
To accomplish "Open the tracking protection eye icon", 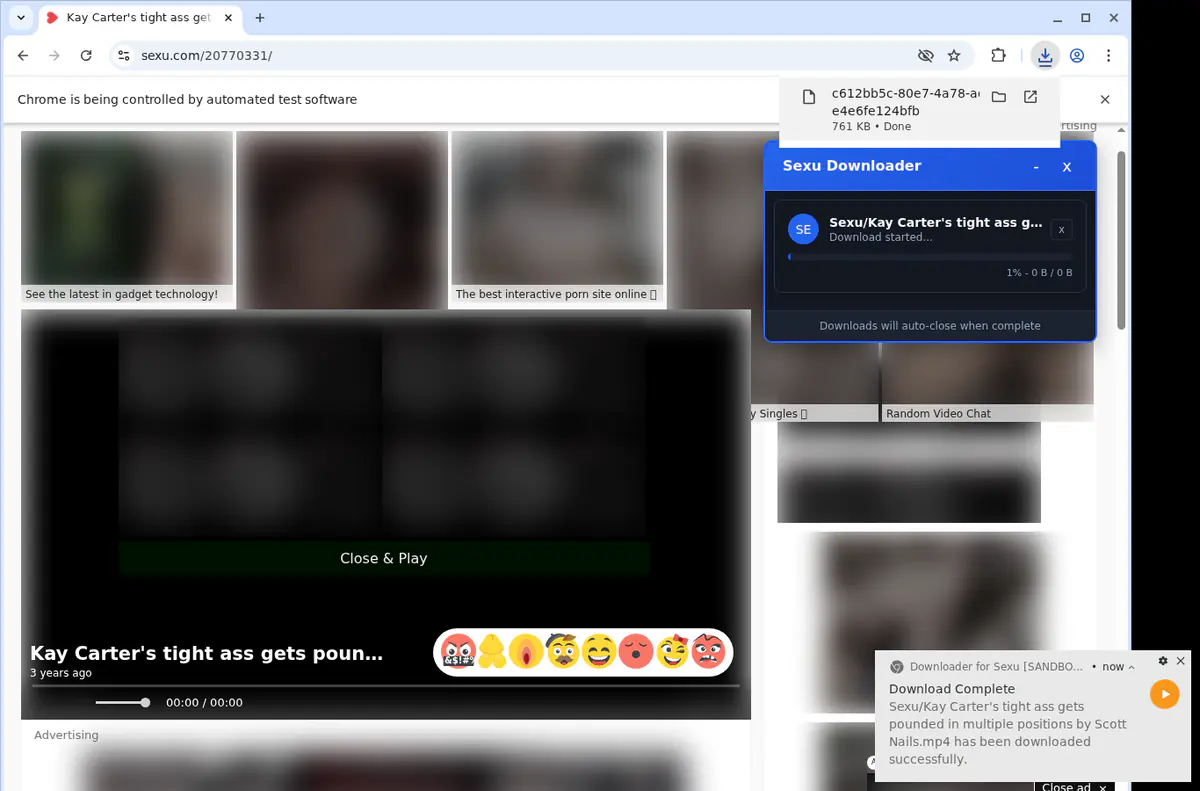I will click(x=925, y=56).
